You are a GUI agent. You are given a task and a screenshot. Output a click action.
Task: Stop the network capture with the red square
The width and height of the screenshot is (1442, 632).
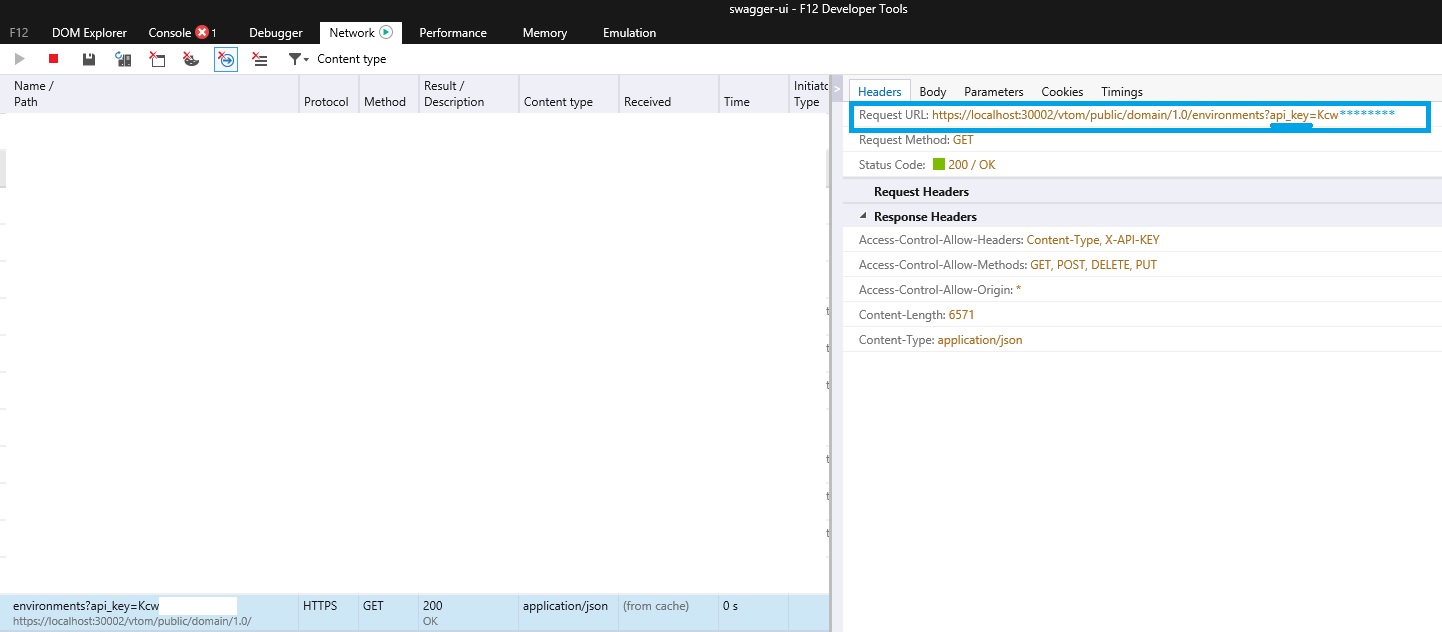pos(54,59)
